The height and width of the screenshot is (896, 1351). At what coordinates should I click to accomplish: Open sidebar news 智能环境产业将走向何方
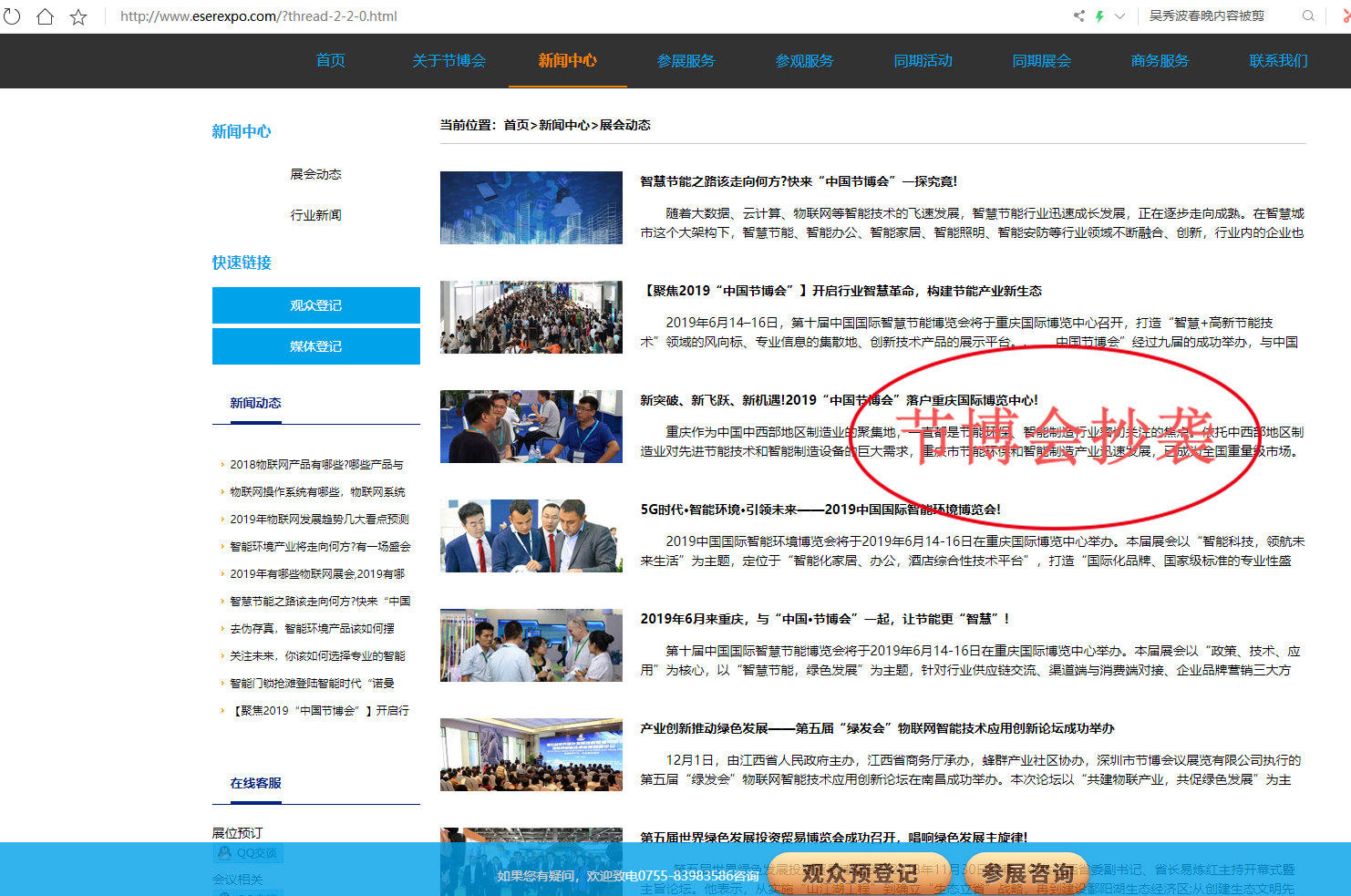coord(320,547)
